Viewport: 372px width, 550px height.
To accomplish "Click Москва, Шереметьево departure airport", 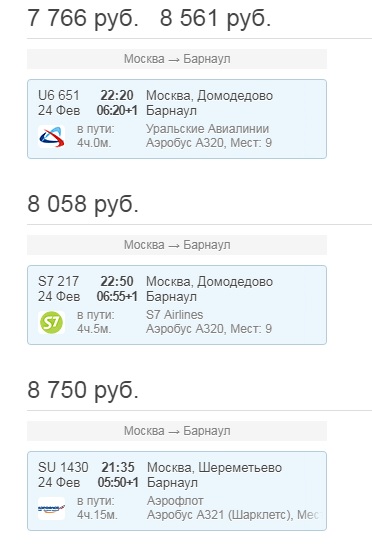I will point(214,468).
